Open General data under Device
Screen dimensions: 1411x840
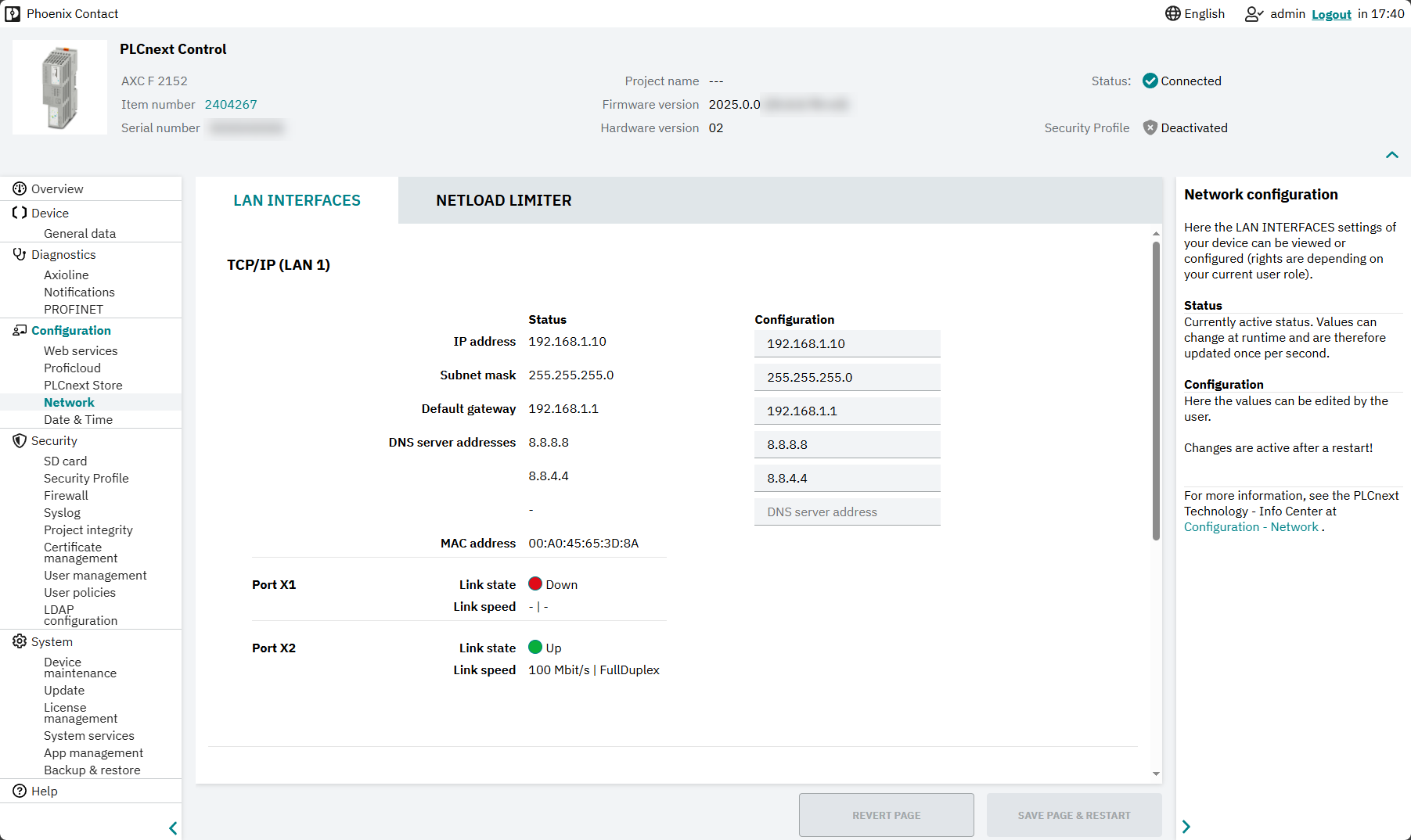pyautogui.click(x=80, y=233)
